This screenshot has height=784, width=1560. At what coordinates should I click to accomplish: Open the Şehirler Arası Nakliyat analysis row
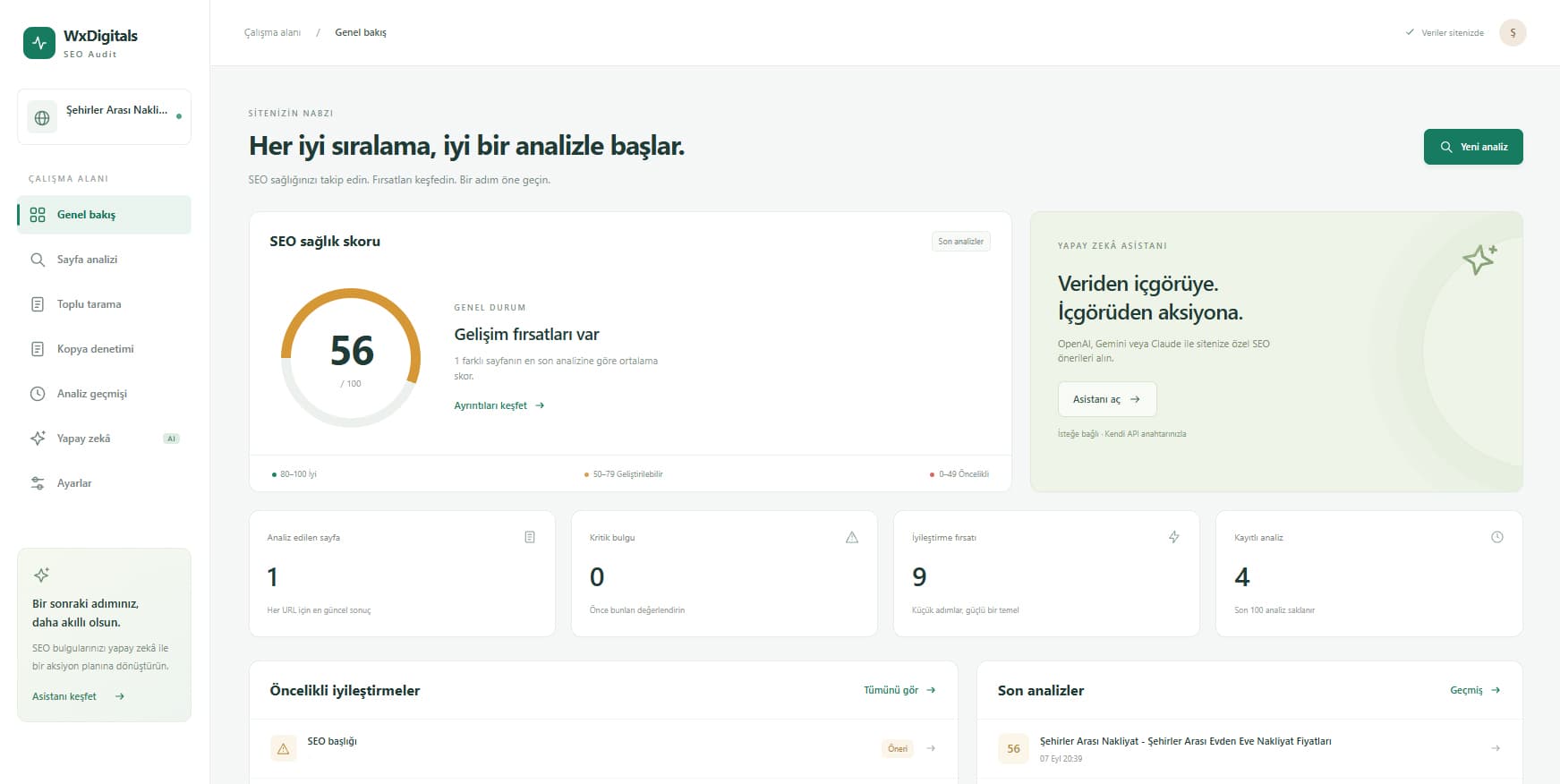tap(1249, 749)
